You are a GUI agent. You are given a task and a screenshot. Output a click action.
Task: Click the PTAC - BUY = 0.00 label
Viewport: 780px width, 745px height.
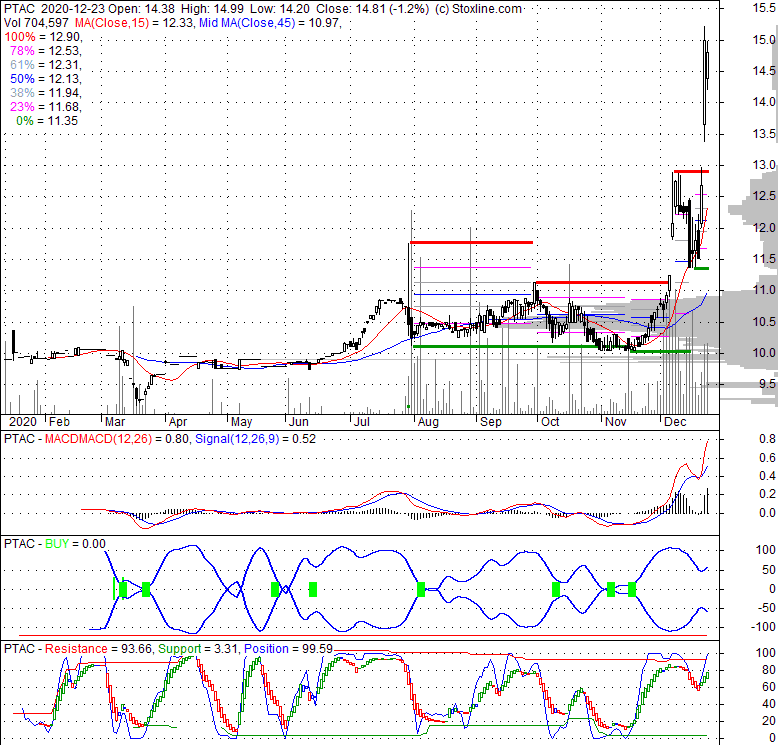(x=55, y=544)
